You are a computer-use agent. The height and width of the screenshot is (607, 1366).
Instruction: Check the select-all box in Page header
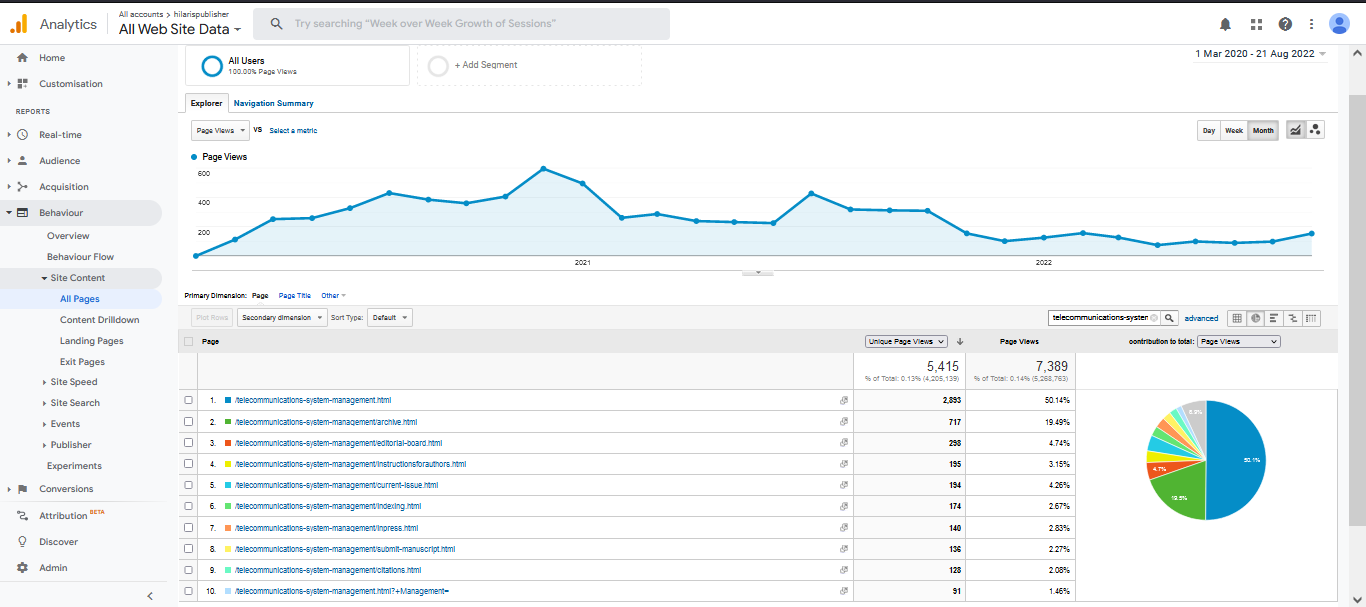189,341
